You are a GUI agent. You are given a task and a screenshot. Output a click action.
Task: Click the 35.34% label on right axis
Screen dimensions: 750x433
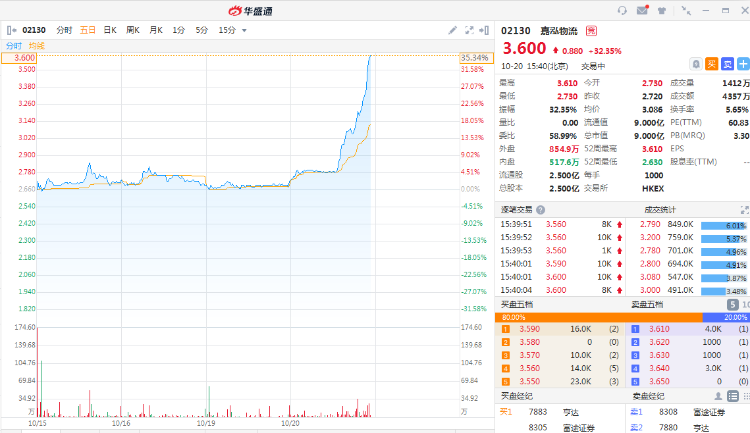tap(476, 58)
